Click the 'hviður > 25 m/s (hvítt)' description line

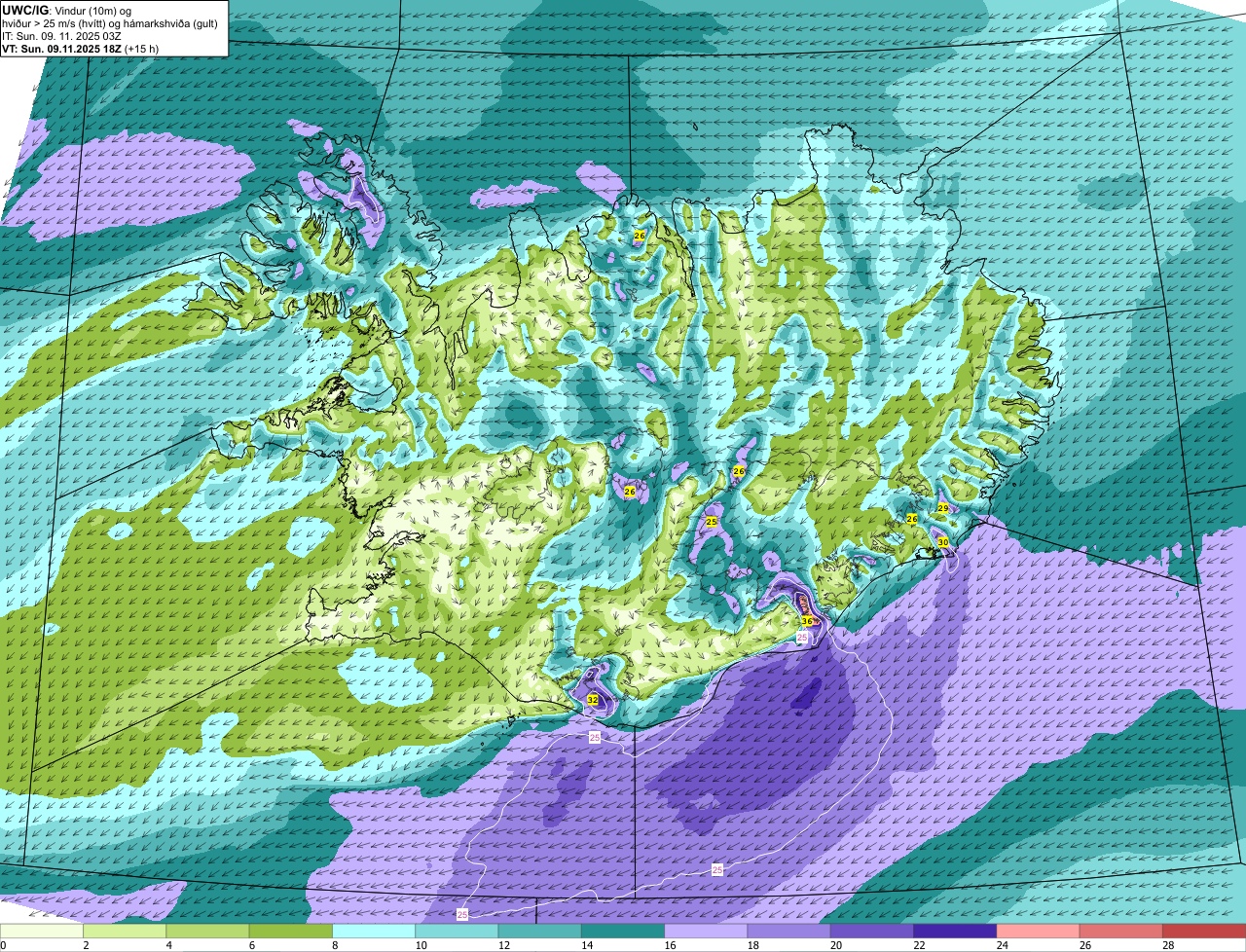pyautogui.click(x=110, y=22)
